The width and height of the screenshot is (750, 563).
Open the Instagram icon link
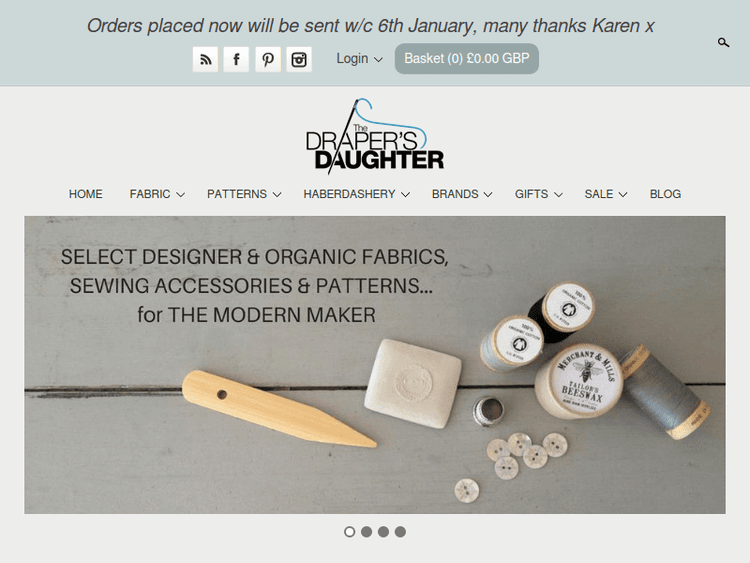pyautogui.click(x=299, y=59)
